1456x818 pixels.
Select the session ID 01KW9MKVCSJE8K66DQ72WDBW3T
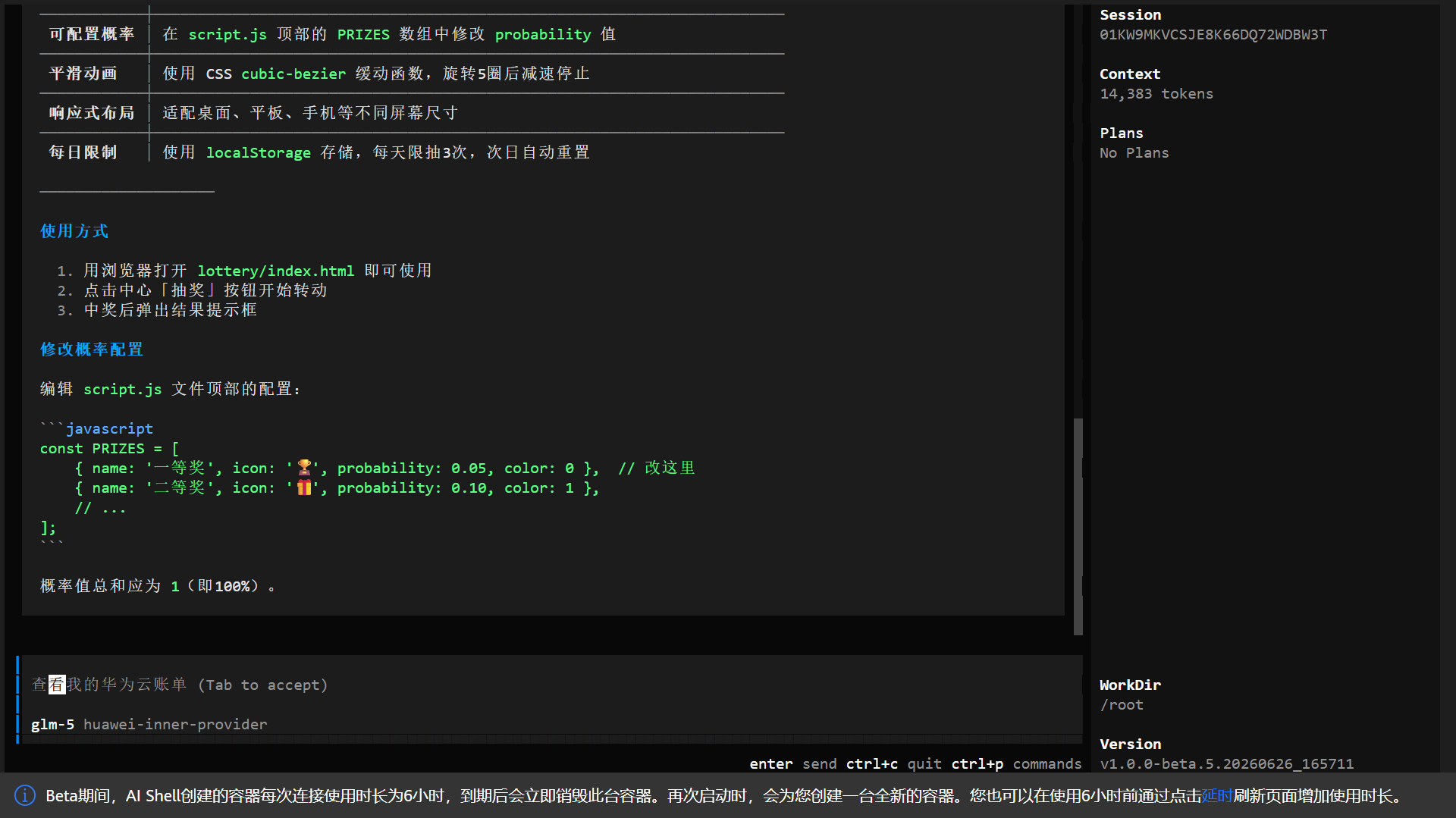click(1213, 34)
